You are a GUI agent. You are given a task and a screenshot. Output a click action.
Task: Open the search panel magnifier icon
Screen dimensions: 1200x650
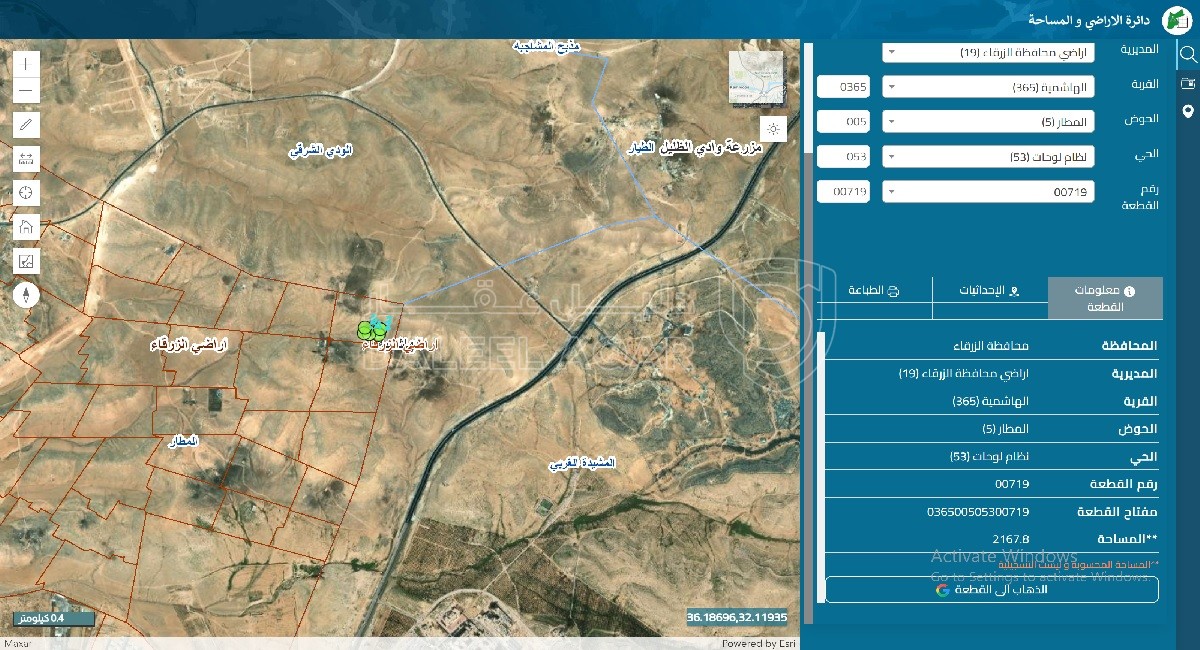(x=1188, y=55)
